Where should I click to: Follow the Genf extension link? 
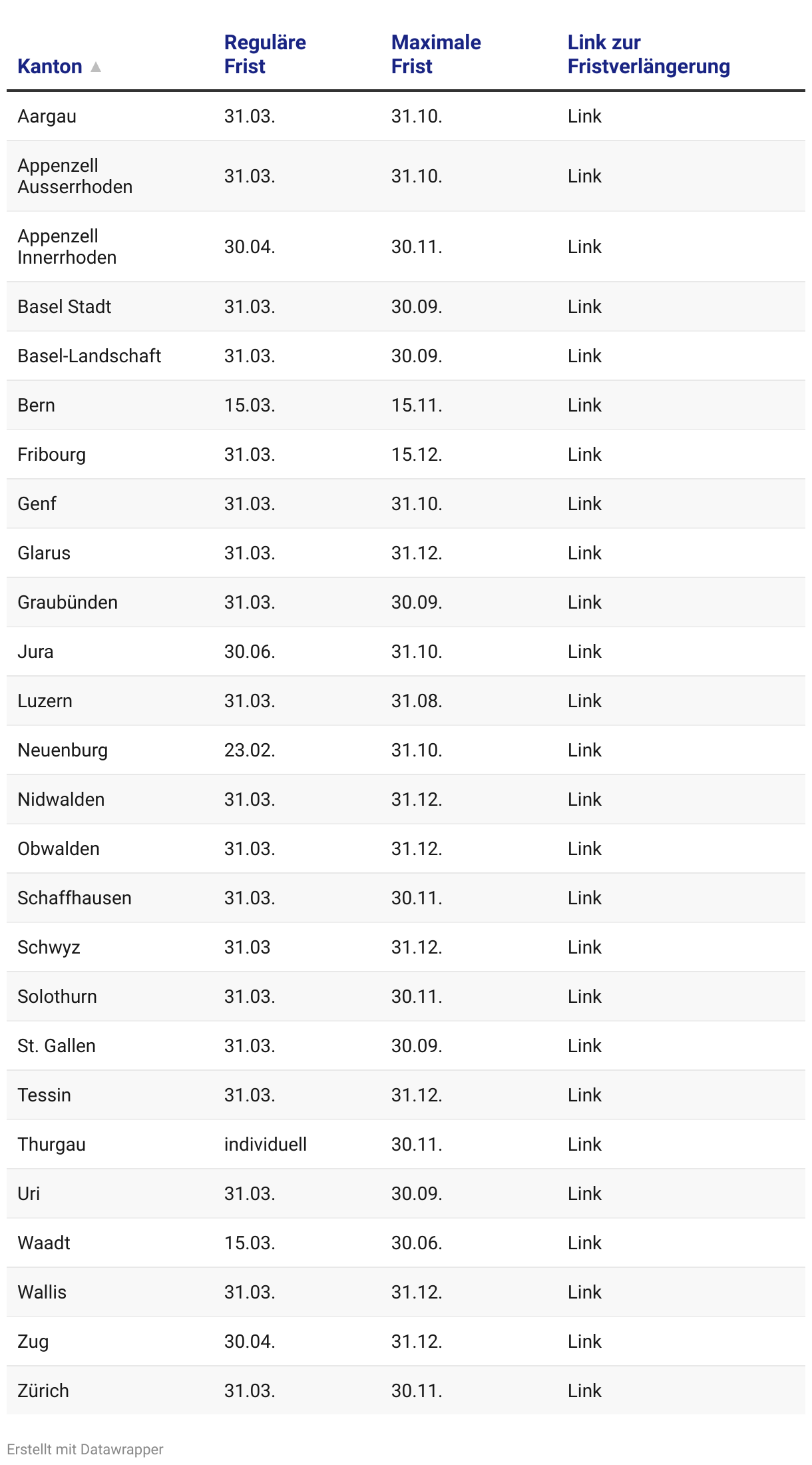[584, 503]
